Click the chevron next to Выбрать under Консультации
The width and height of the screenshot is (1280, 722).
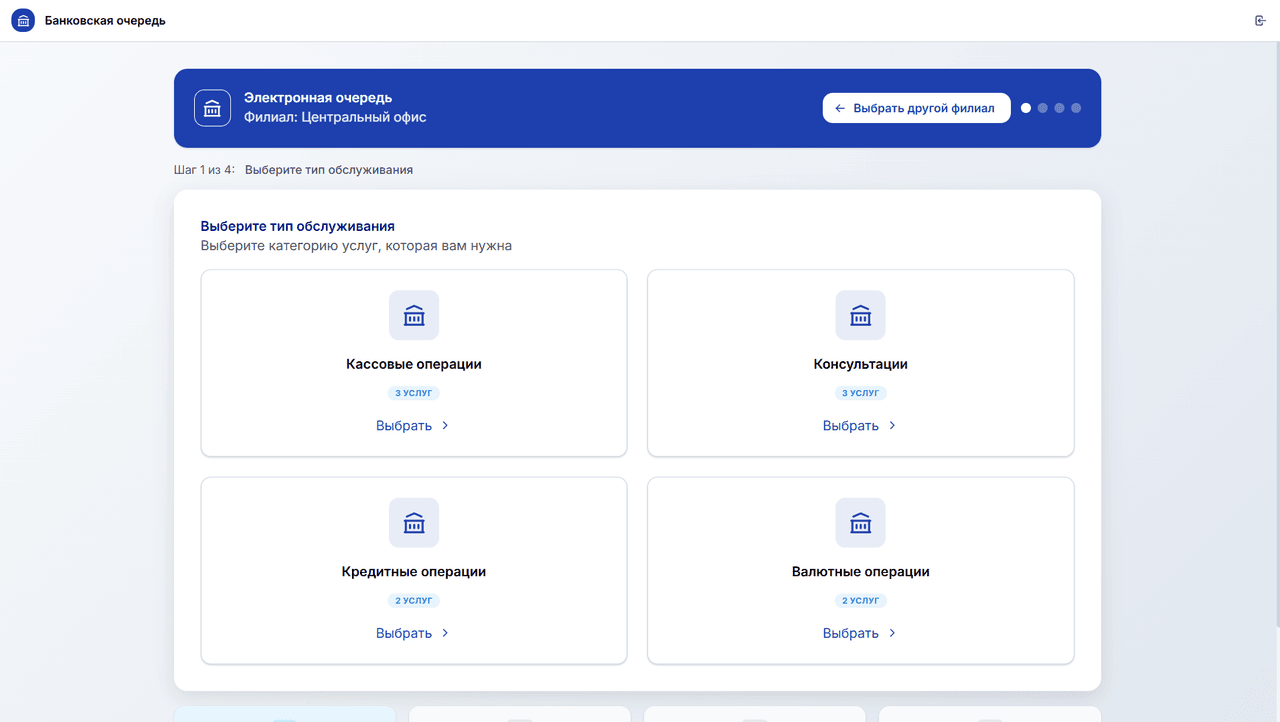click(892, 425)
